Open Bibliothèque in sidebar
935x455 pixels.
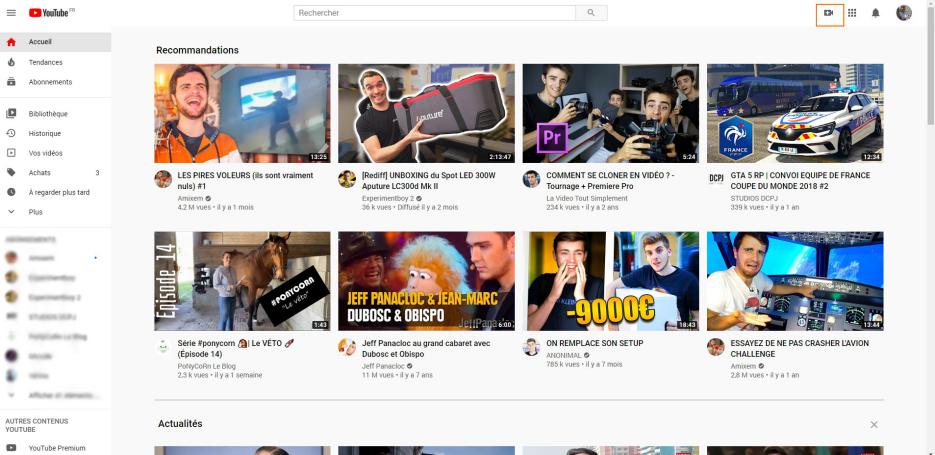coord(48,114)
